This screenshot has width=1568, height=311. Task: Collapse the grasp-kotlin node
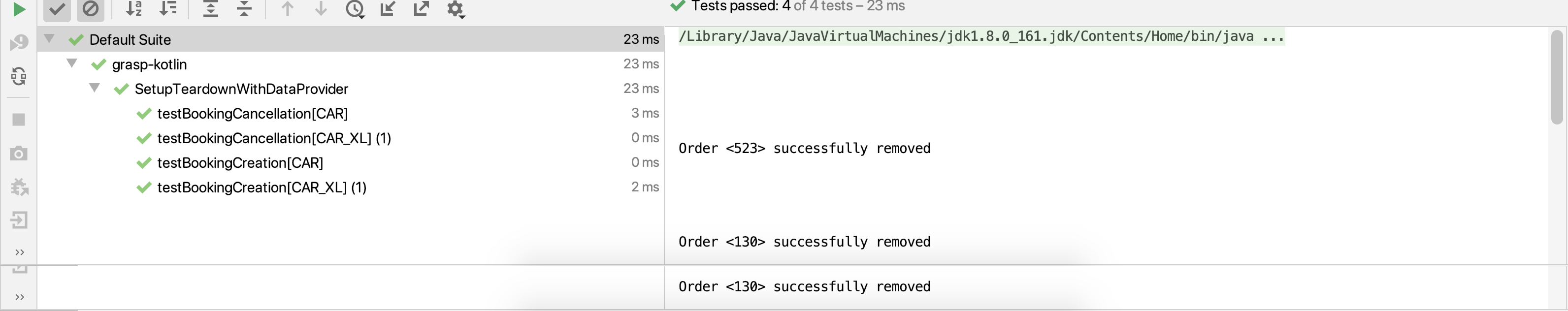click(x=72, y=62)
